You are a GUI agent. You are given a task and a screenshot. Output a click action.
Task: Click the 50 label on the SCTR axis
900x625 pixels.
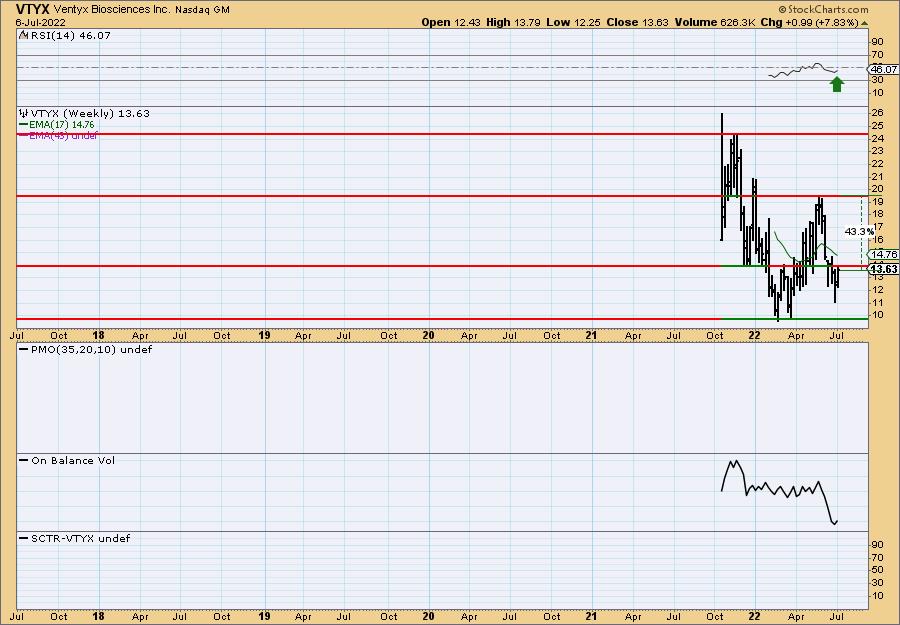(x=878, y=569)
